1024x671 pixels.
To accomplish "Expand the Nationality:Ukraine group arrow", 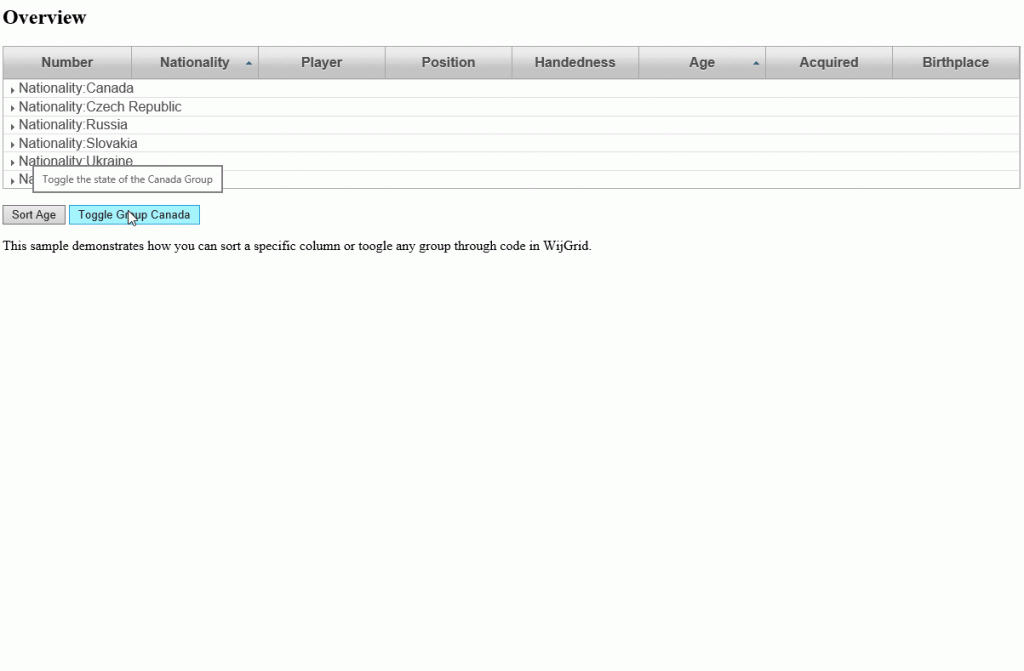I will pyautogui.click(x=12, y=162).
